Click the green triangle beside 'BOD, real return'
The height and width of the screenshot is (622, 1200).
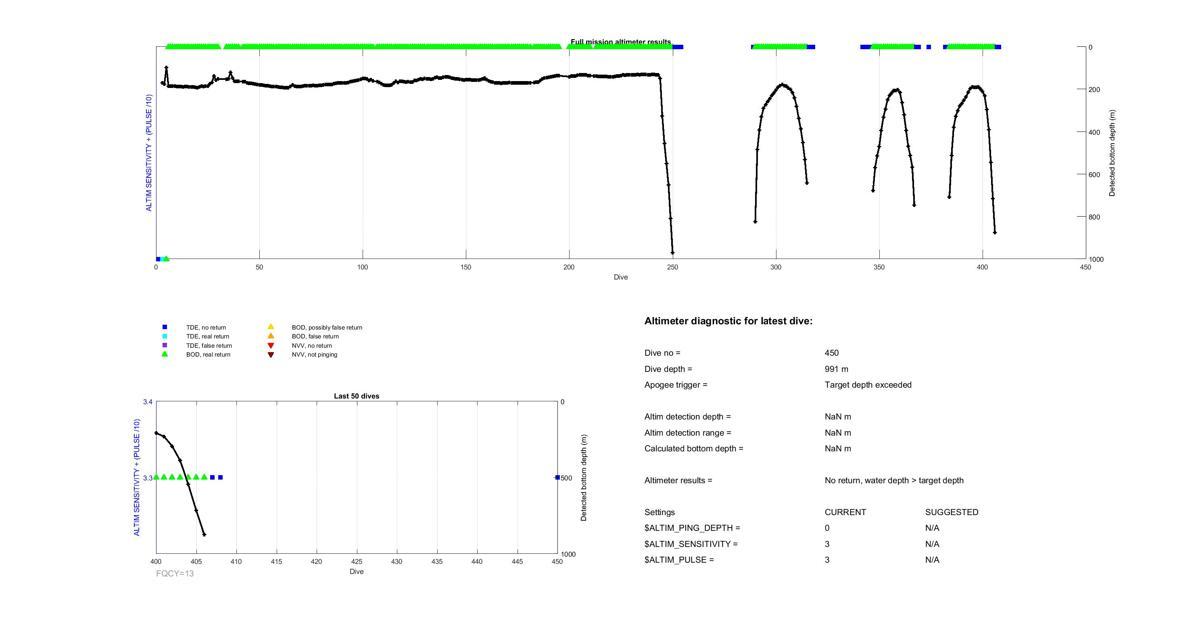tap(165, 354)
